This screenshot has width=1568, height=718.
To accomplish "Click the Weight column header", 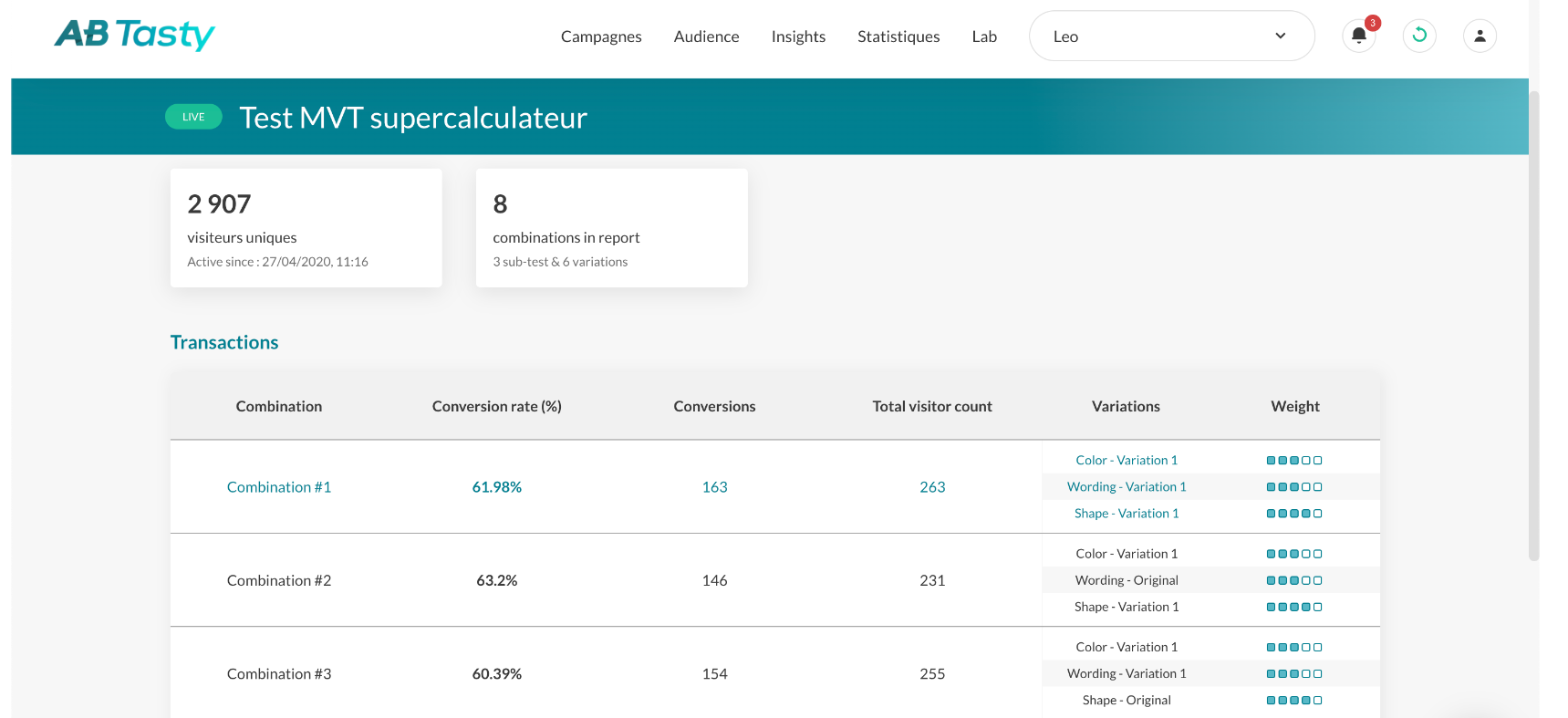I will 1295,406.
